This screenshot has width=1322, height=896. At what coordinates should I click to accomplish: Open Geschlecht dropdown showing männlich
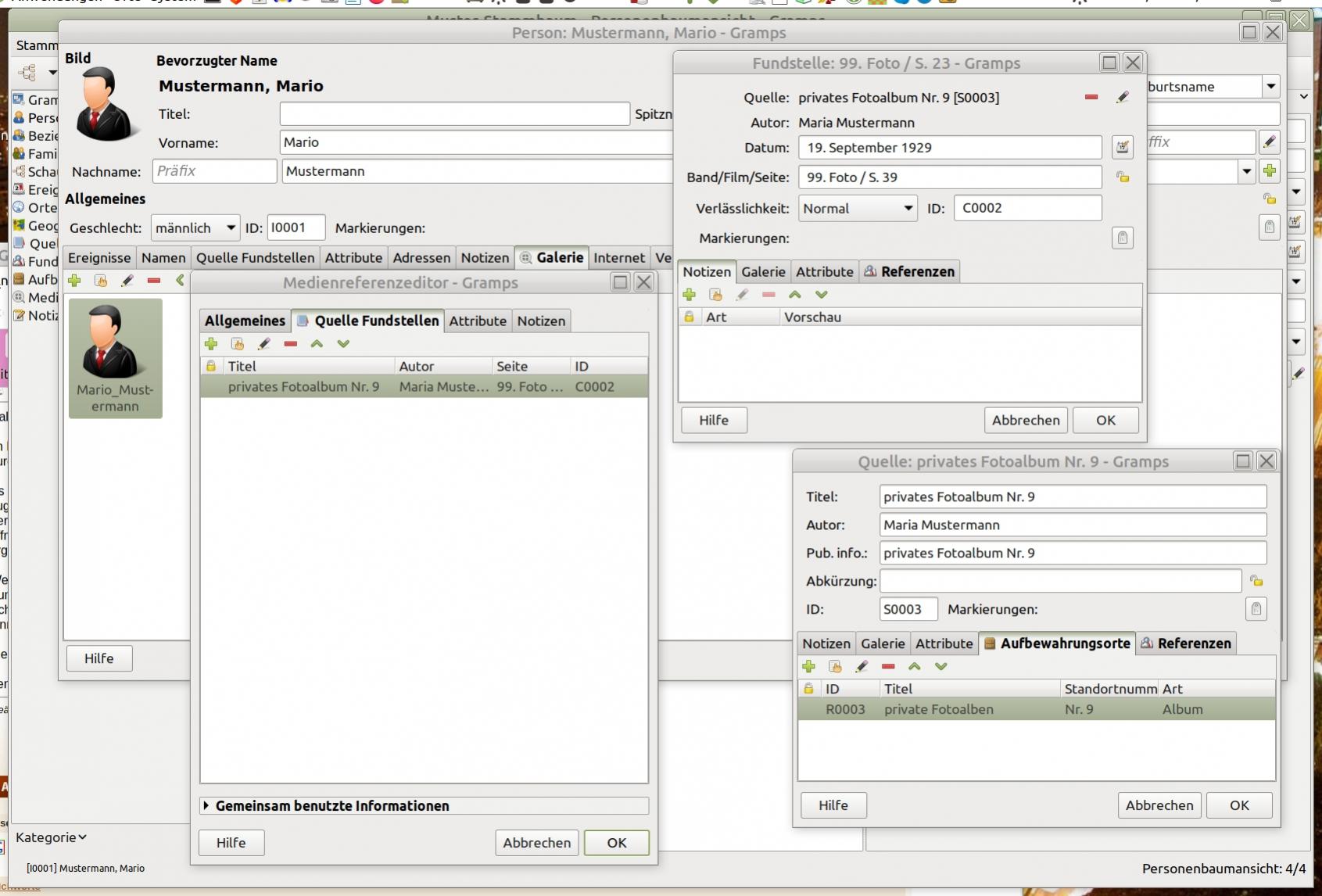click(195, 228)
